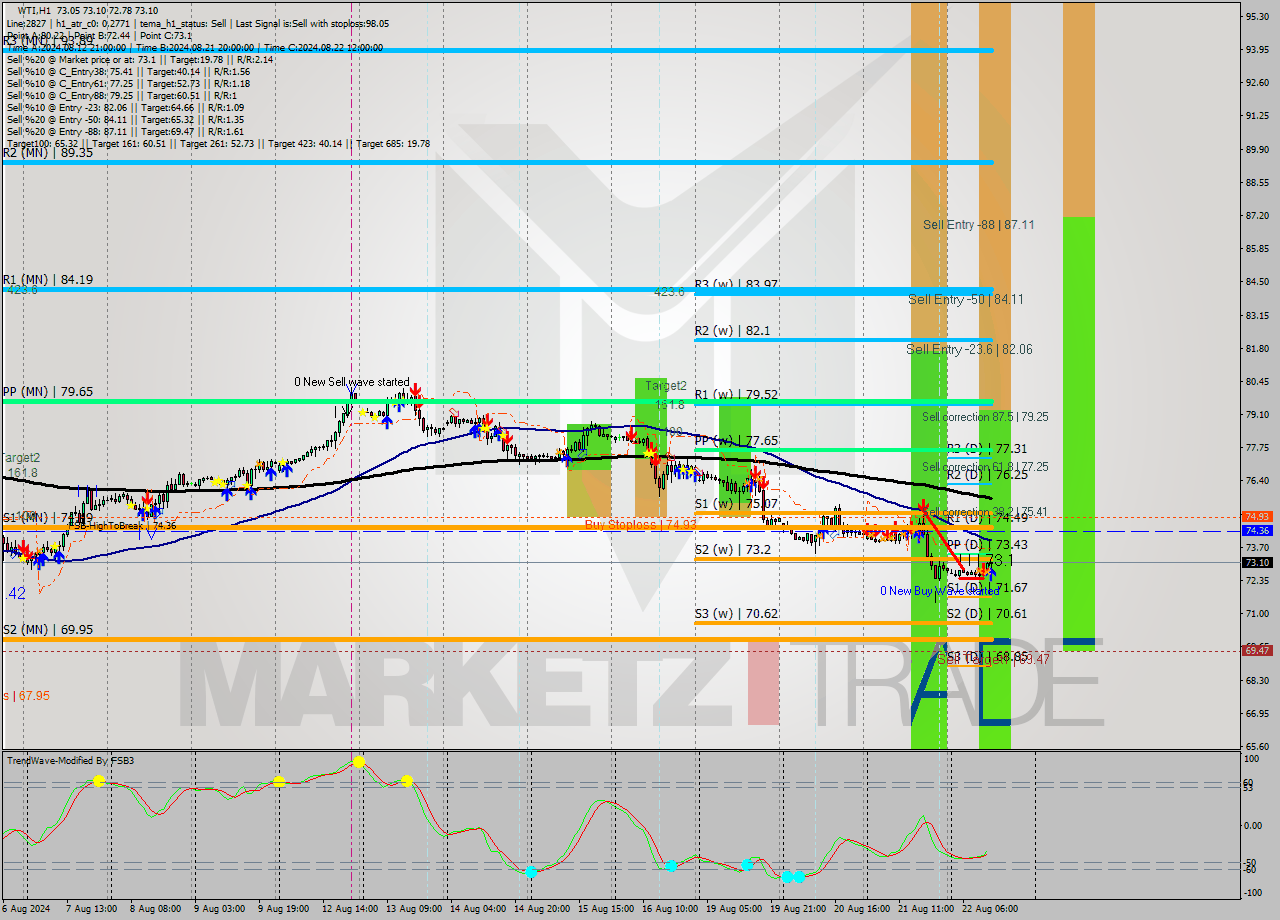Click the S2 (MN) | 69.95 label

47,630
